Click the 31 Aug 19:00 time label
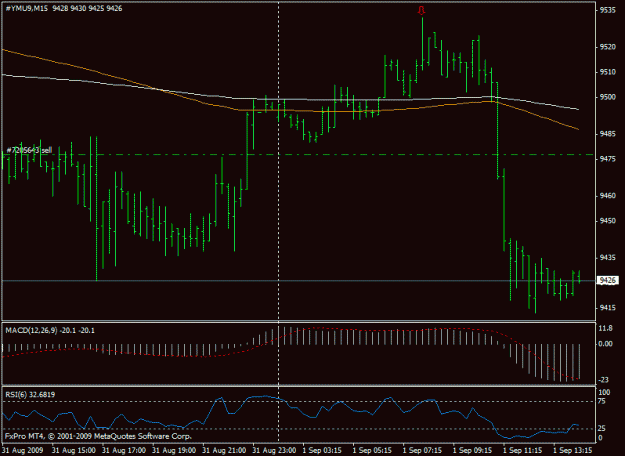Screen dimensions: 625x456 point(174,450)
